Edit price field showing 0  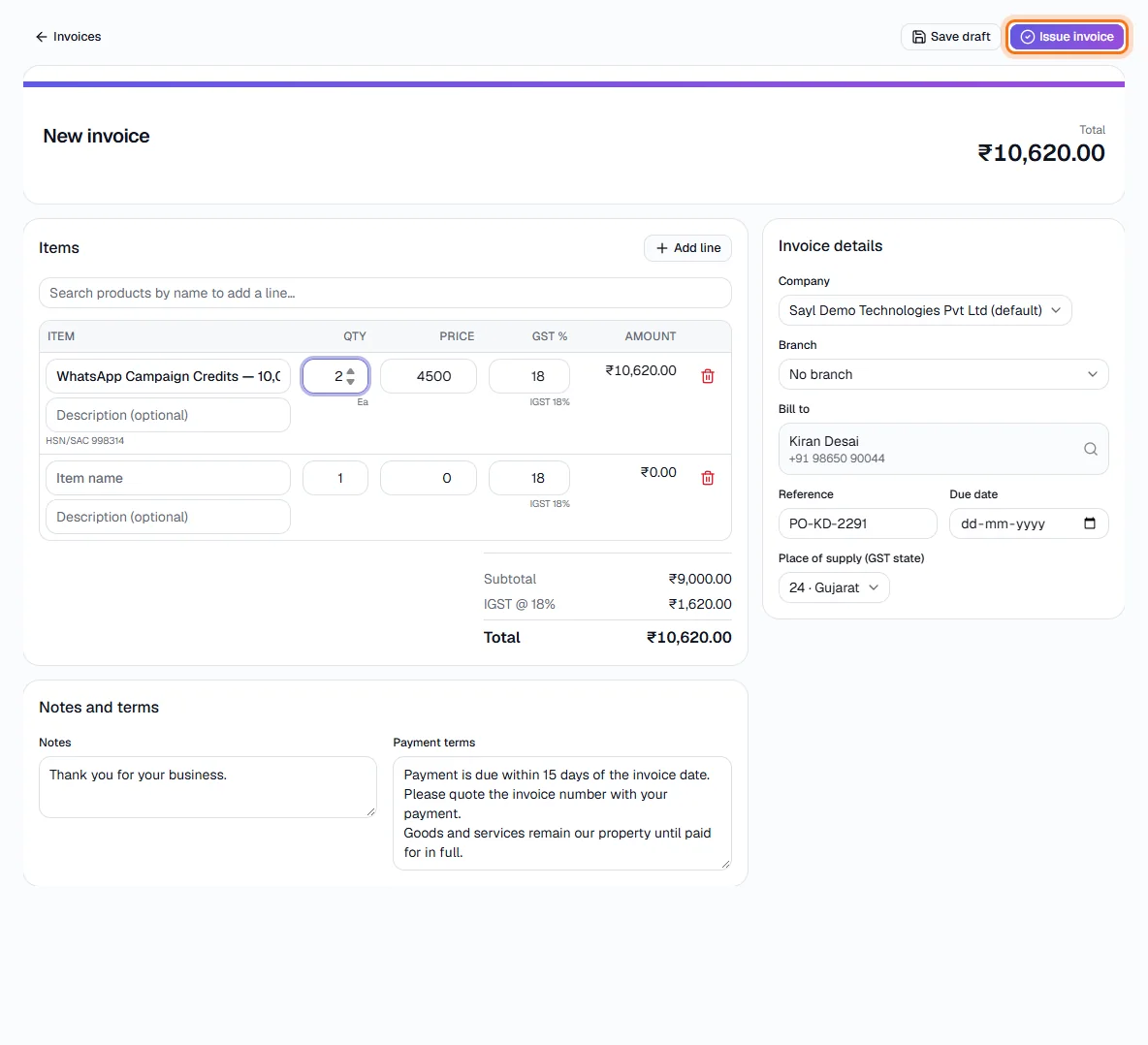click(x=429, y=478)
